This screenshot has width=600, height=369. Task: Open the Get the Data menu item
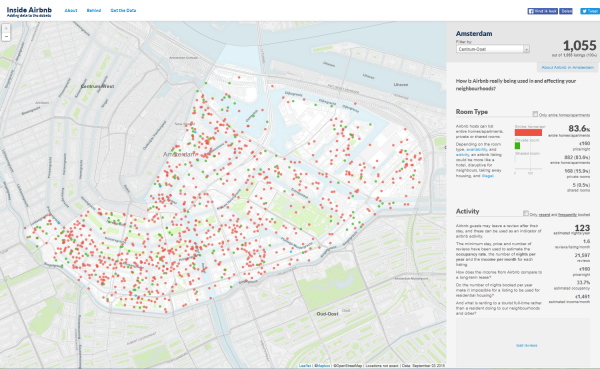(x=123, y=10)
